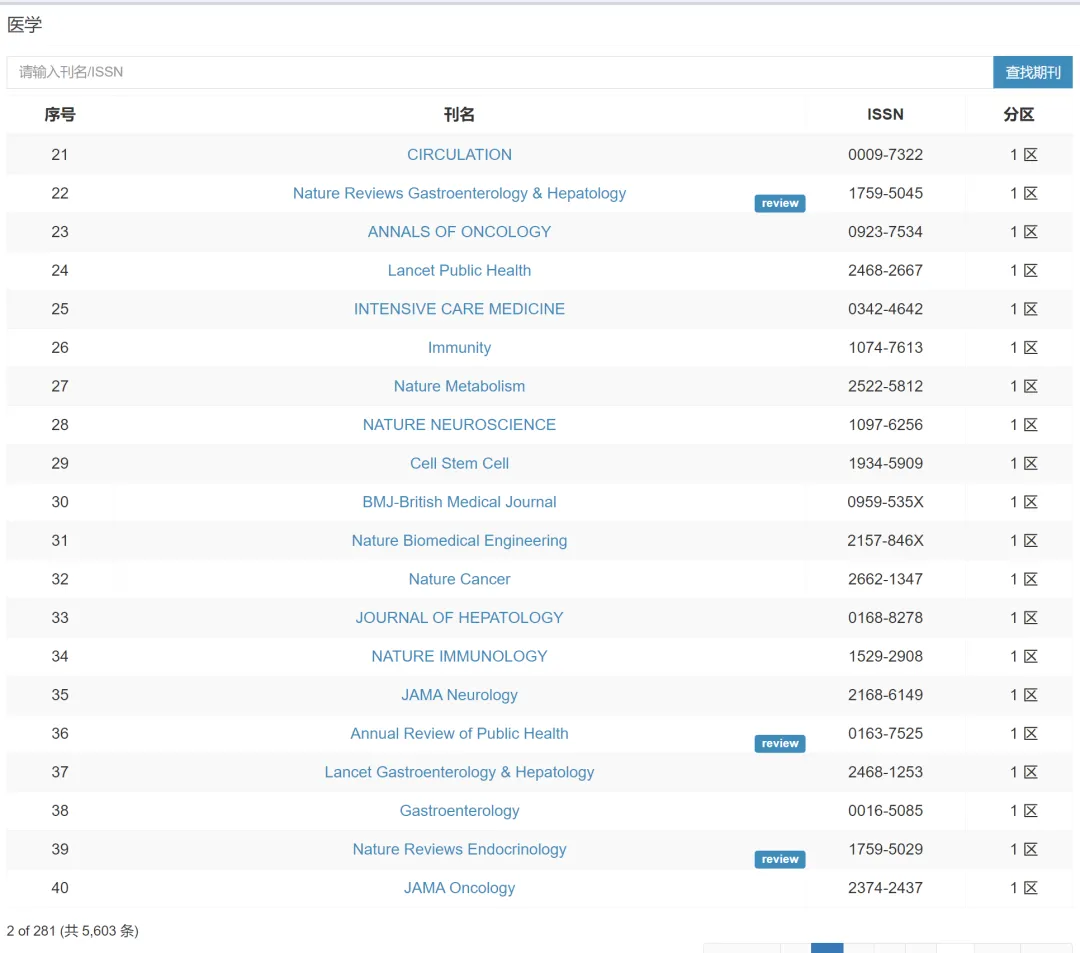This screenshot has width=1080, height=953.
Task: Select the JOURNAL OF HEPATOLOGY link
Action: [x=459, y=618]
